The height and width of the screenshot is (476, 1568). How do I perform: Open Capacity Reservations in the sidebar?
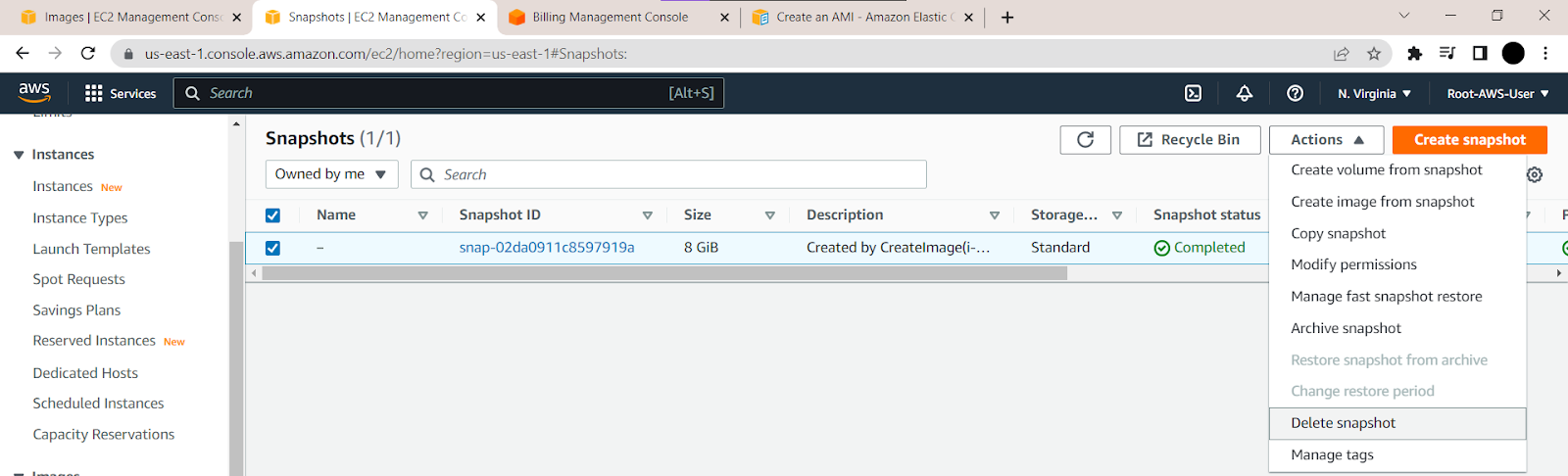(103, 435)
